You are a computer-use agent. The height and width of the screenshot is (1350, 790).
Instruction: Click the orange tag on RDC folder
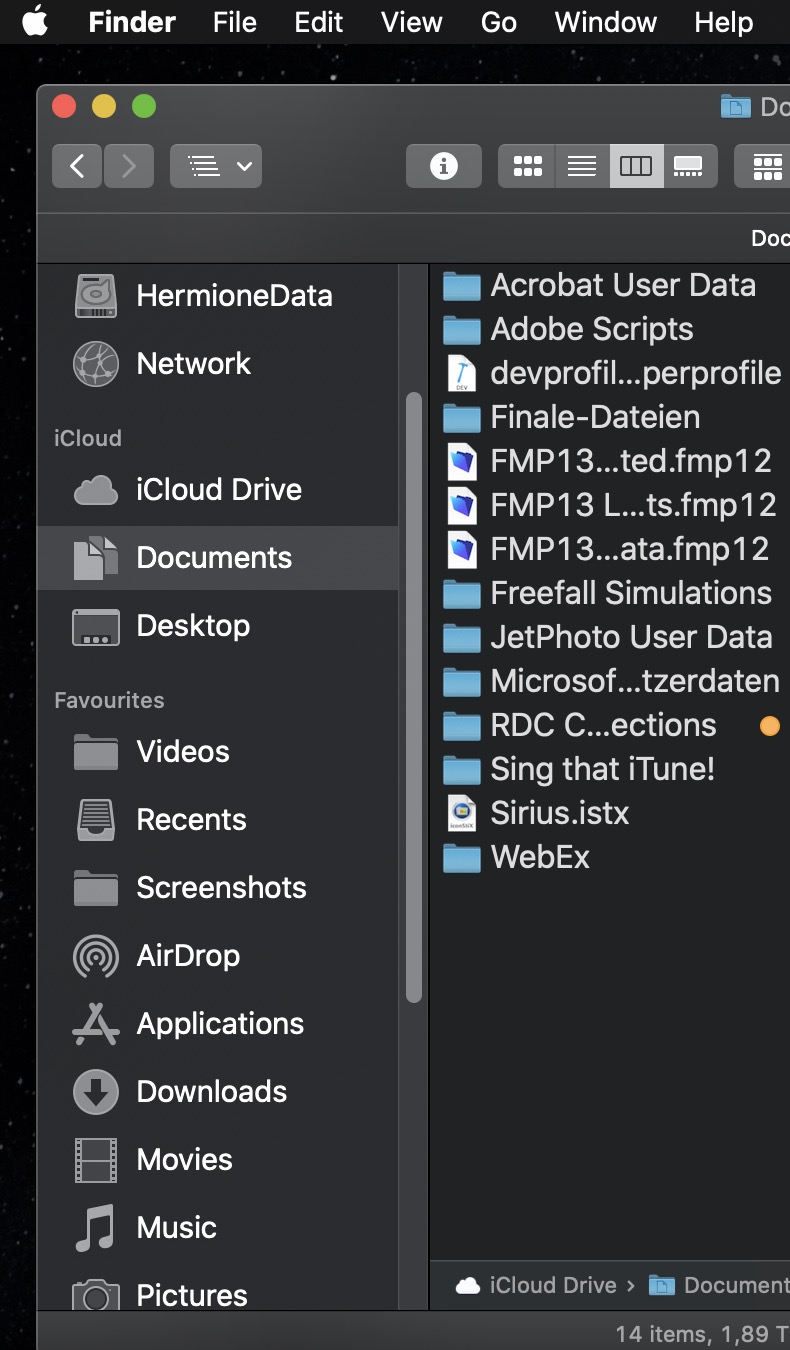[769, 726]
